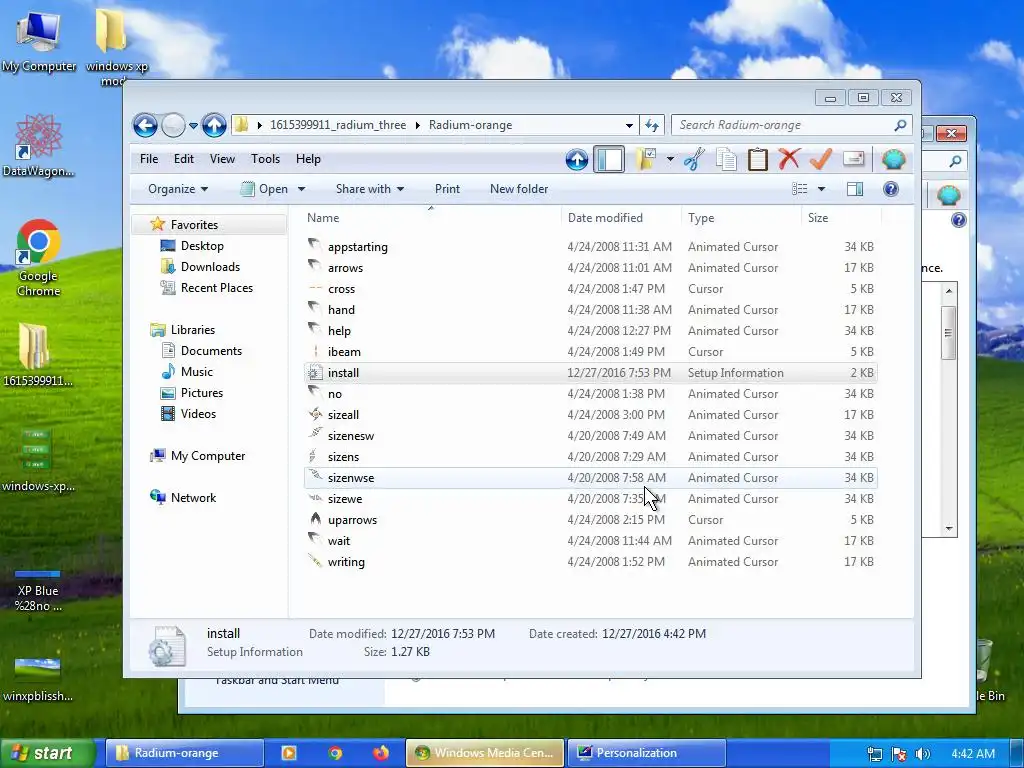
Task: Click the Paste clipboard icon
Action: pos(758,159)
